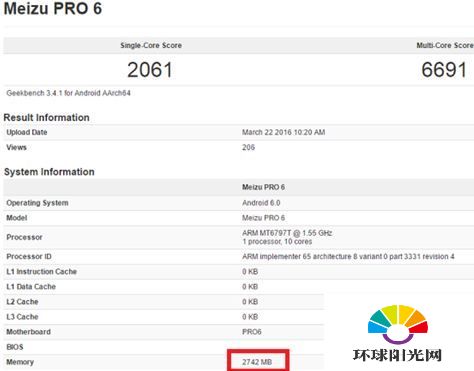
Task: Click ARM MT6797T @ 1.55 GHz value
Action: coord(287,233)
